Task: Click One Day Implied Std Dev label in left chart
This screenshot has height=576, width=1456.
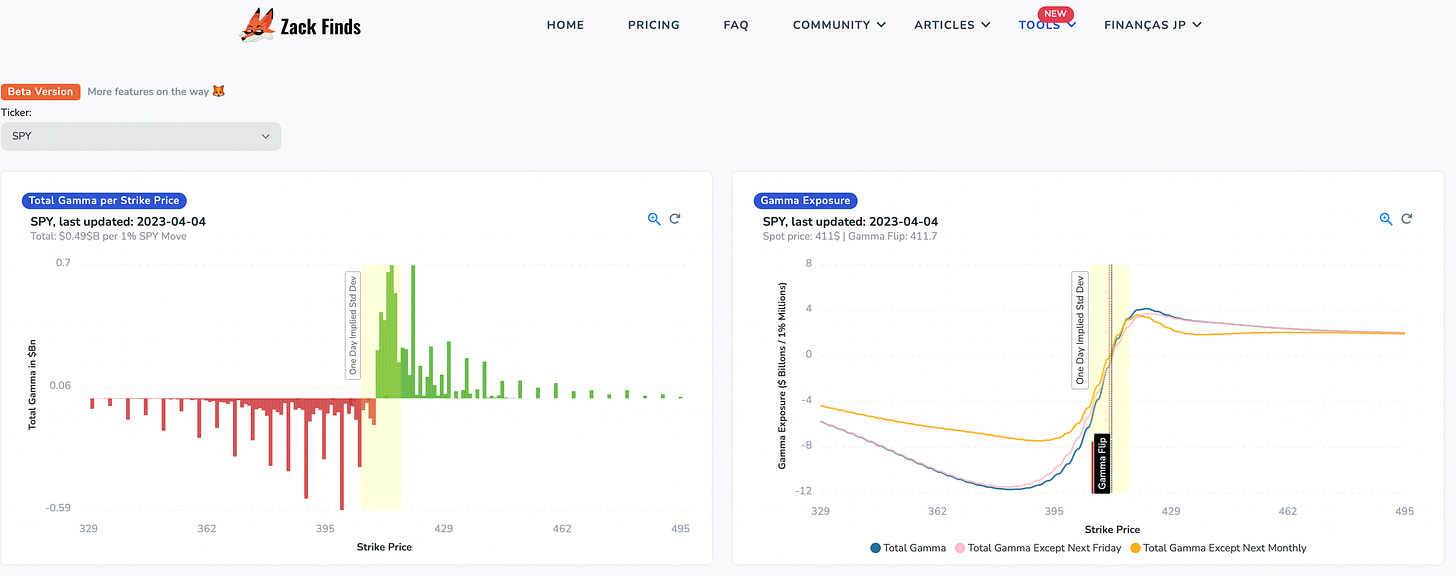Action: (353, 325)
